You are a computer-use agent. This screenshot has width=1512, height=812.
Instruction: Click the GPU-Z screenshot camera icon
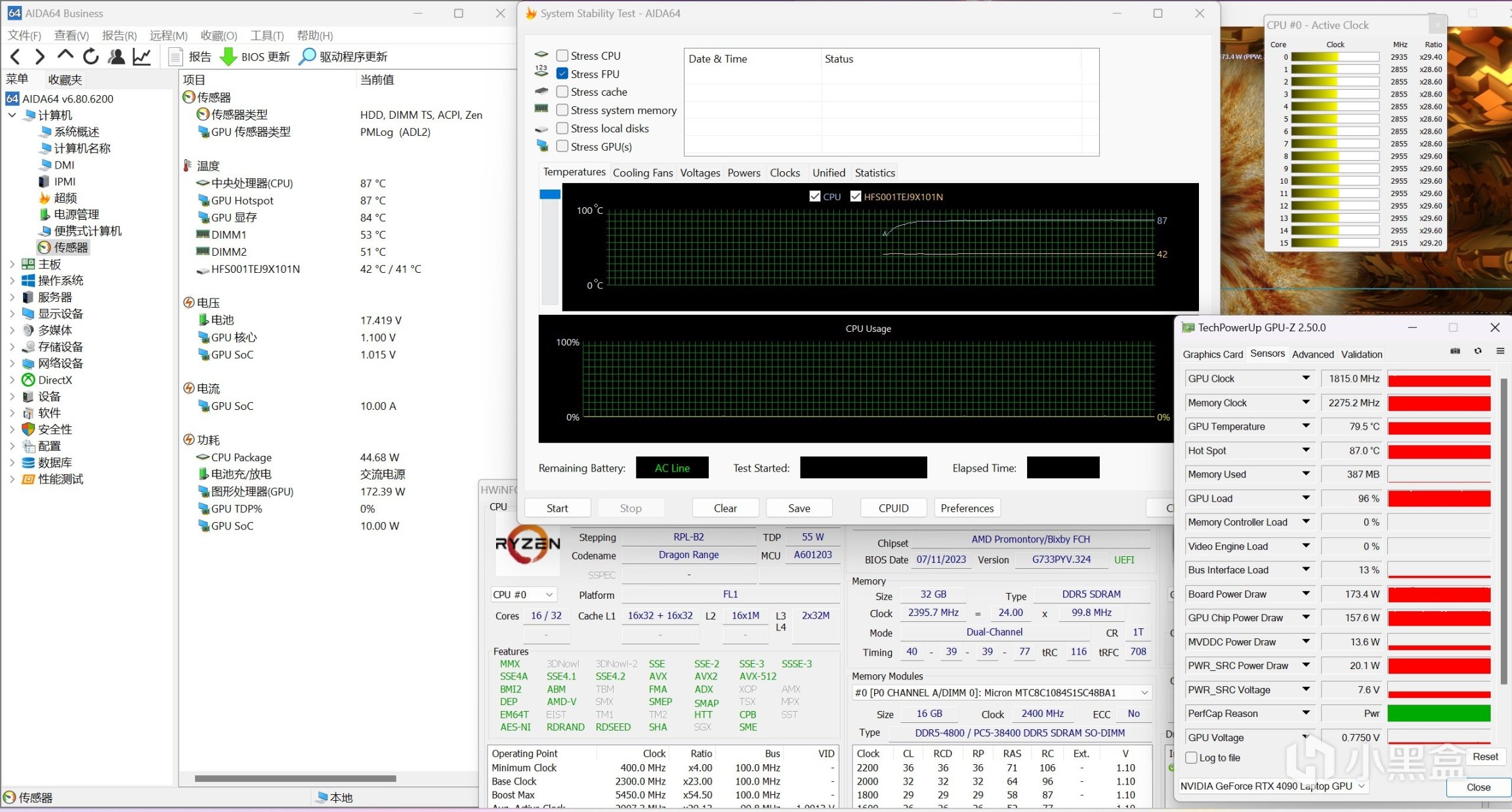click(x=1455, y=351)
